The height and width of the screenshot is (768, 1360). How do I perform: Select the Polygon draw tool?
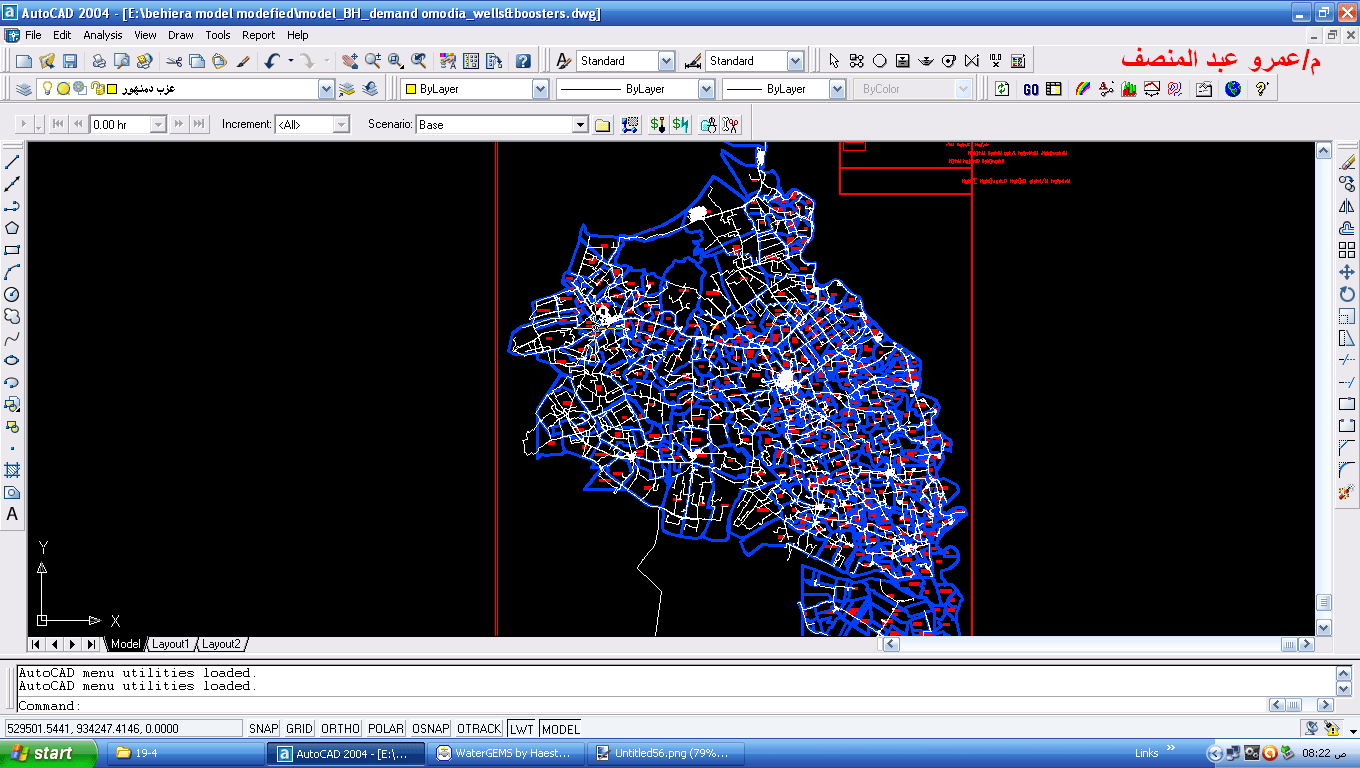point(12,228)
